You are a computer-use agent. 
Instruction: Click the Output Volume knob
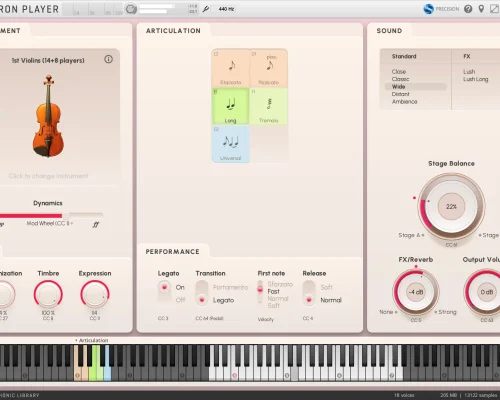tap(486, 292)
